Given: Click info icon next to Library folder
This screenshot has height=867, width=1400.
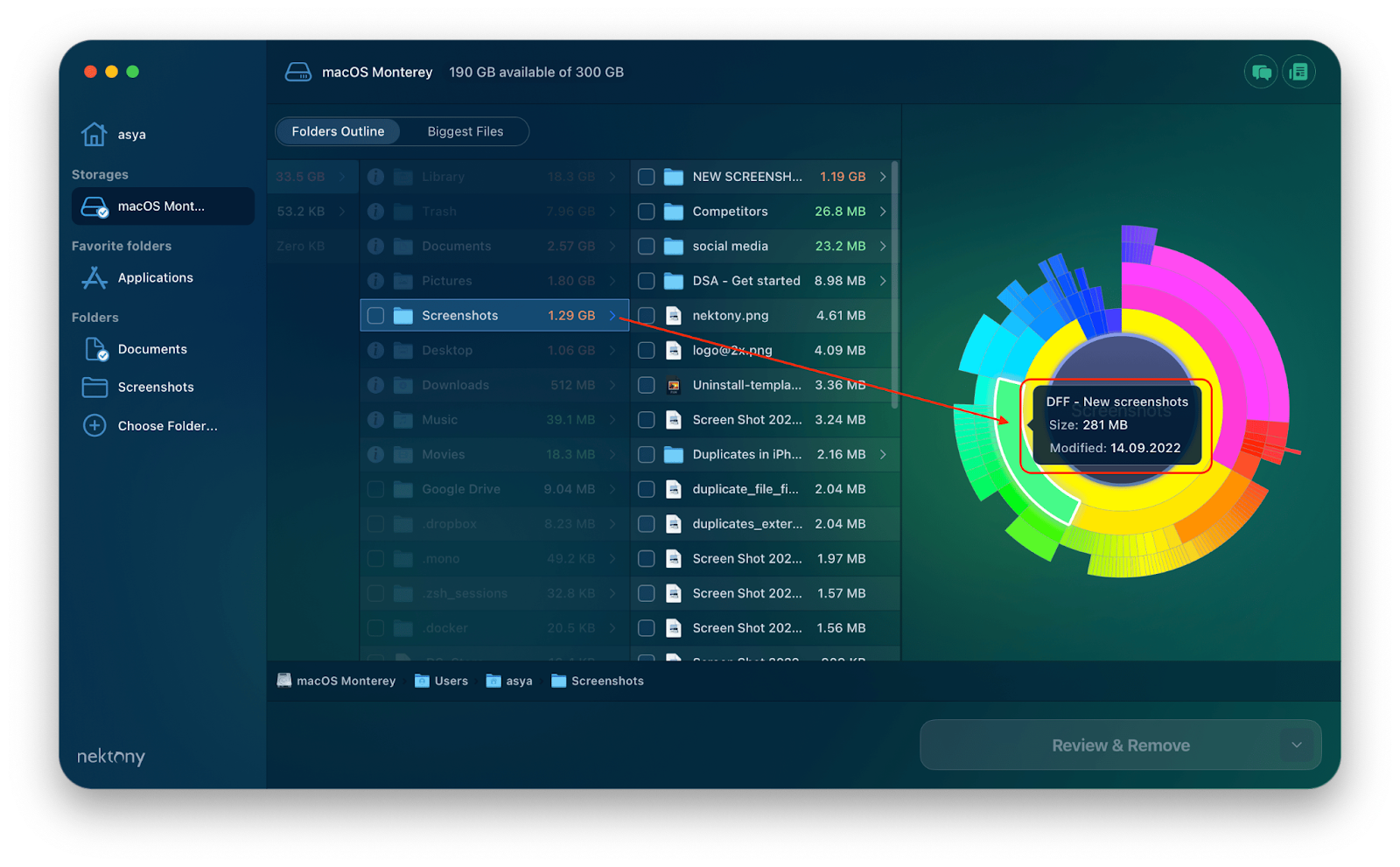Looking at the screenshot, I should 375,177.
